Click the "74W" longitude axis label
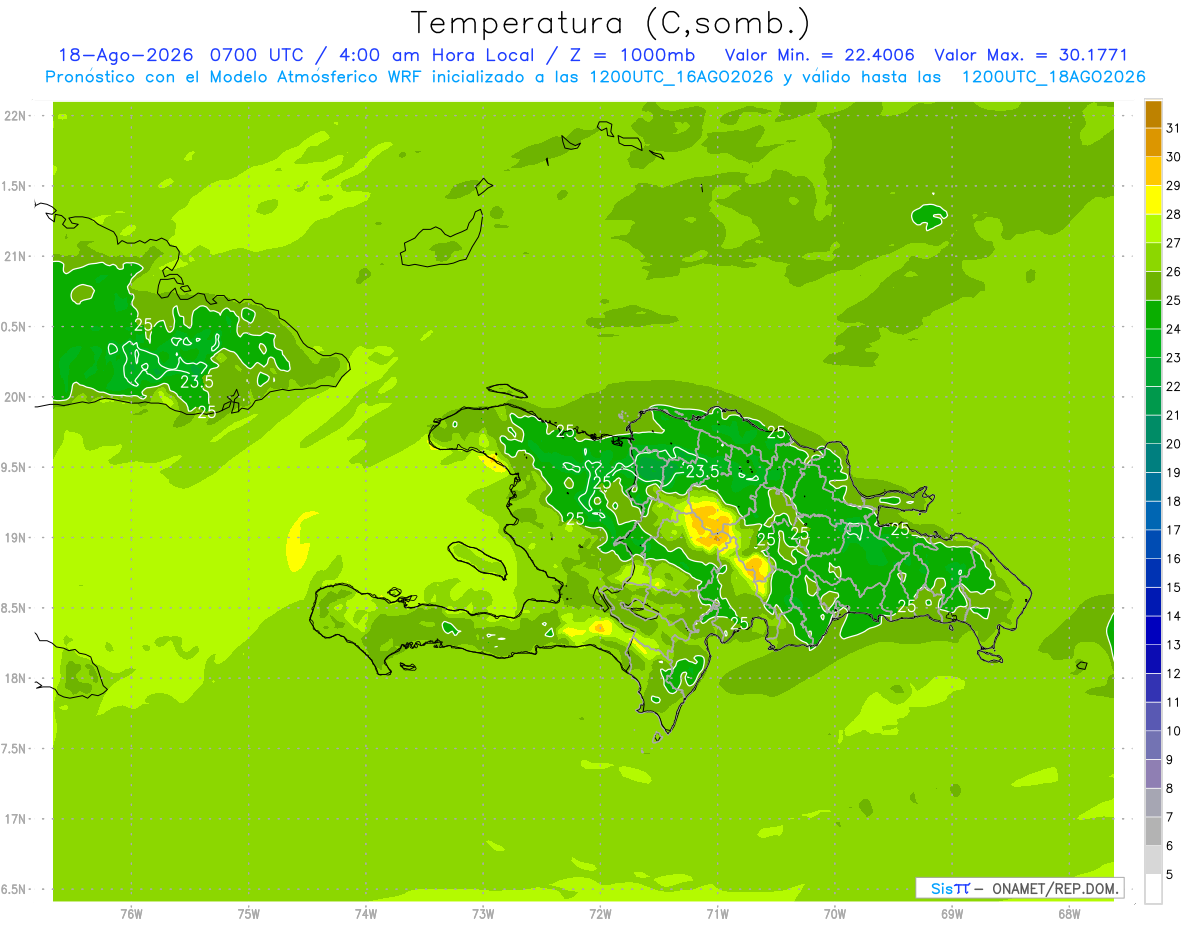 coord(366,914)
